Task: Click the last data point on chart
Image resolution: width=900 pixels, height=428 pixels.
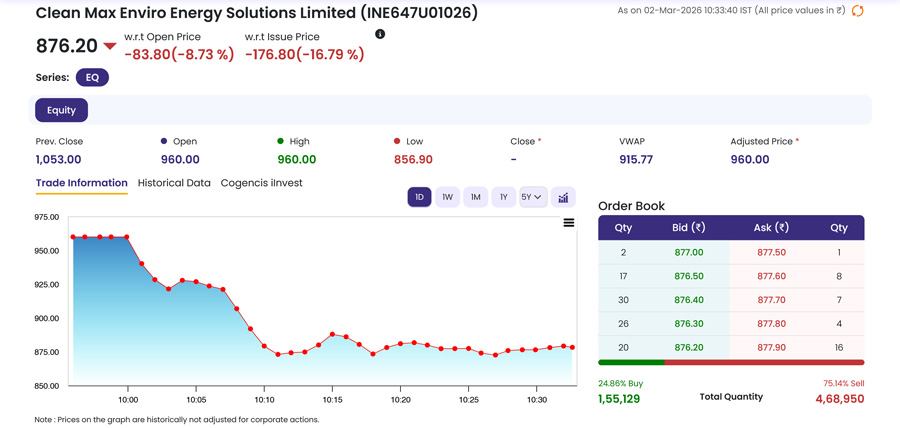Action: pyautogui.click(x=572, y=347)
